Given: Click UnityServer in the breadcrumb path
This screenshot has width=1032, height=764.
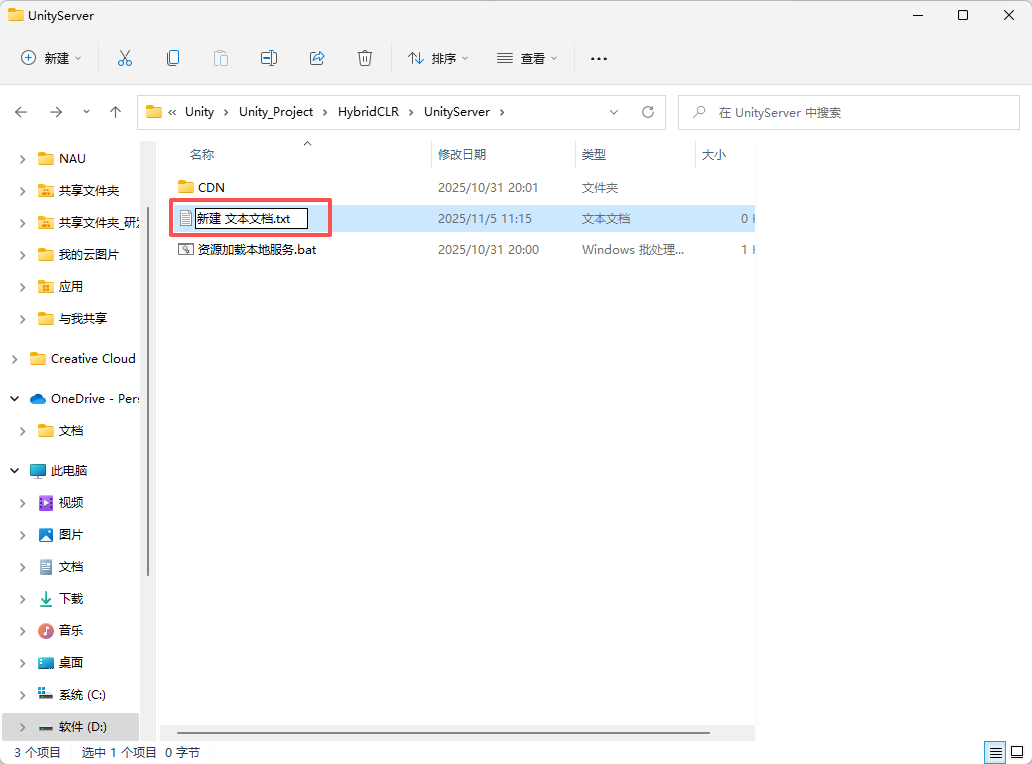Looking at the screenshot, I should pyautogui.click(x=457, y=112).
